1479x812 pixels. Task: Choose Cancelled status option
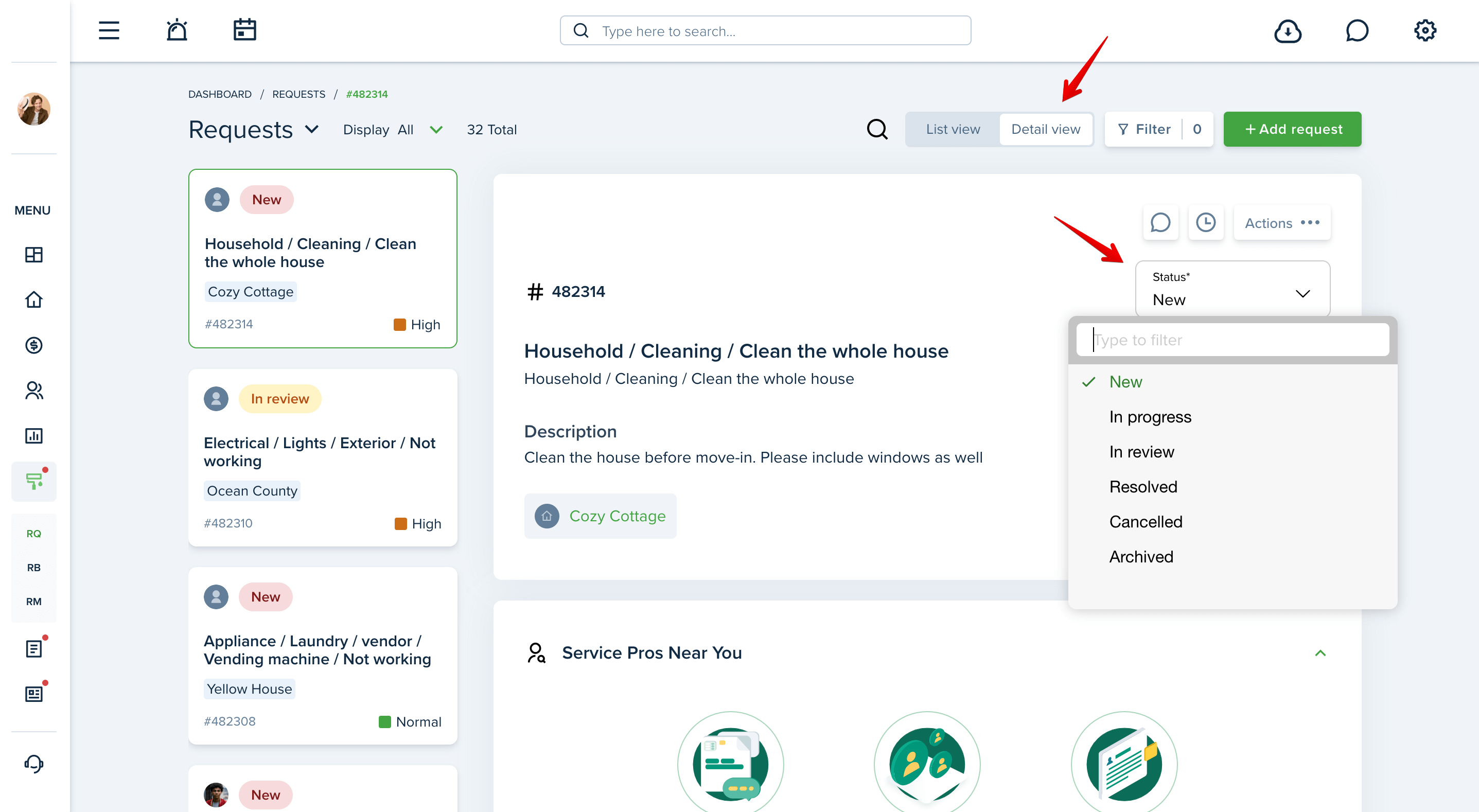coord(1232,522)
